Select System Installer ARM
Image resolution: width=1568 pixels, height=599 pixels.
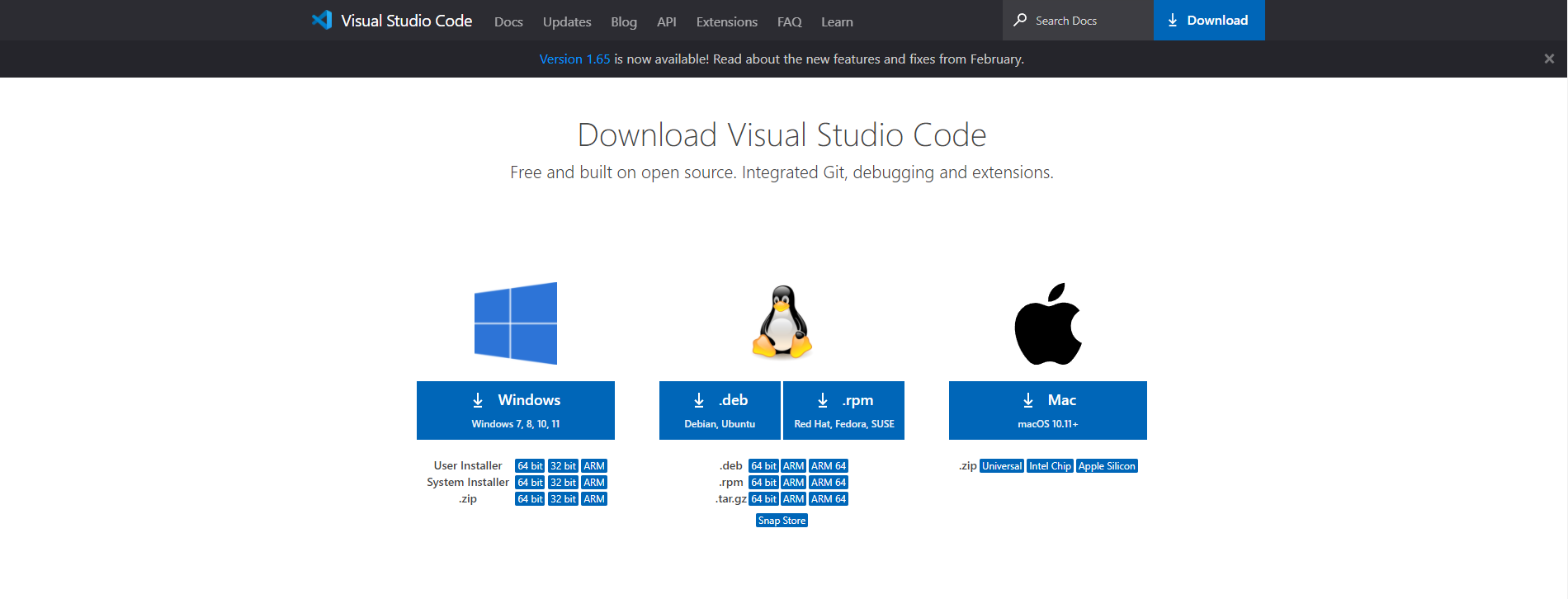click(x=594, y=483)
